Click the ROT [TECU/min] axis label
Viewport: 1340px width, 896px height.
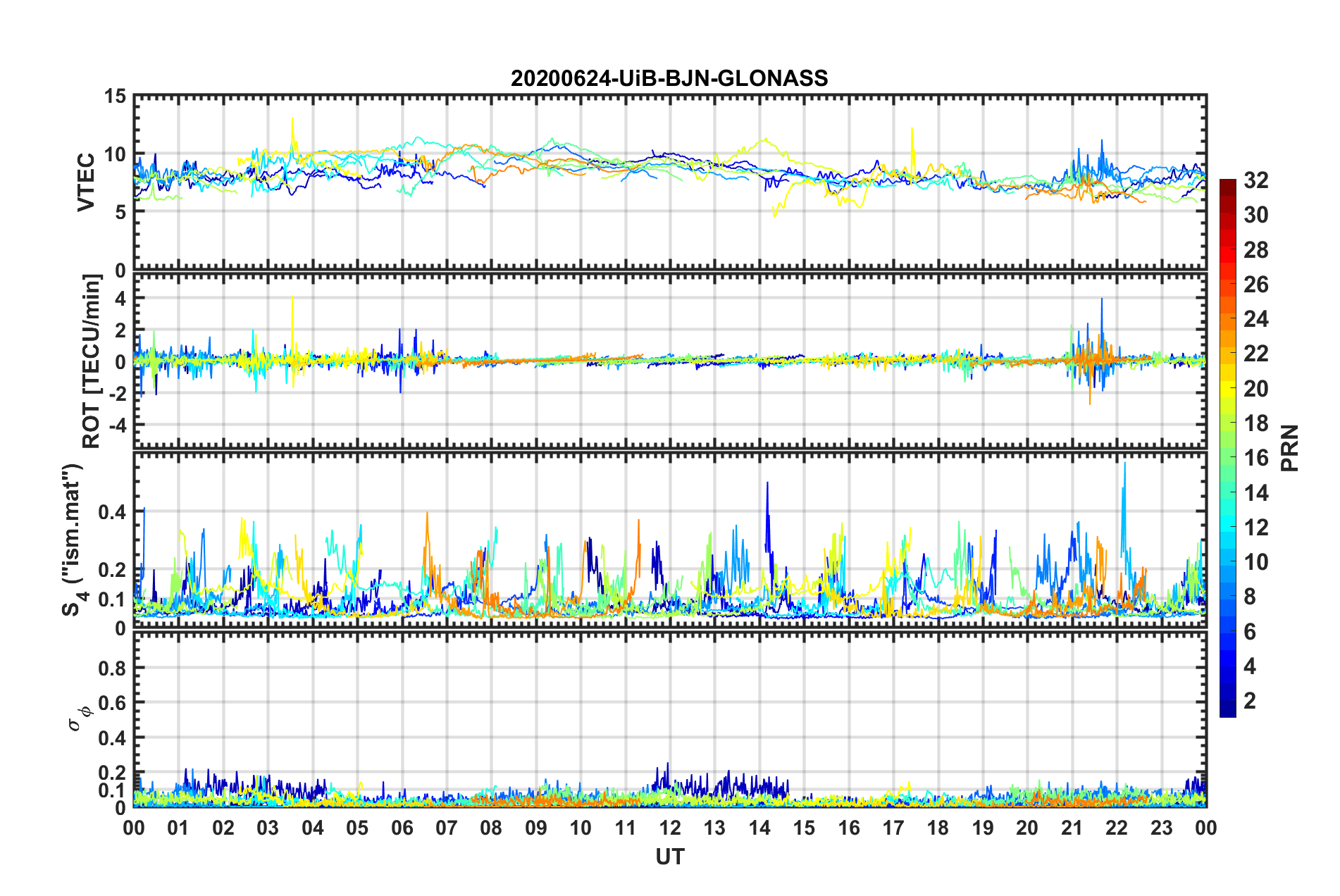(x=92, y=361)
